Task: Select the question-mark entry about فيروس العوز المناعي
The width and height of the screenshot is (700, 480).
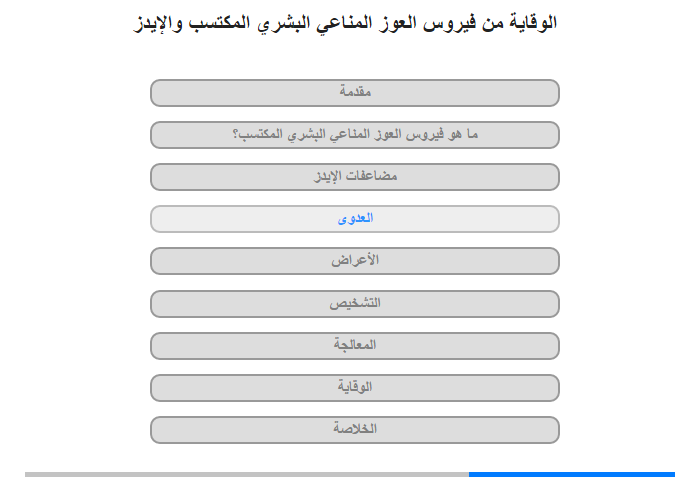Action: point(355,135)
